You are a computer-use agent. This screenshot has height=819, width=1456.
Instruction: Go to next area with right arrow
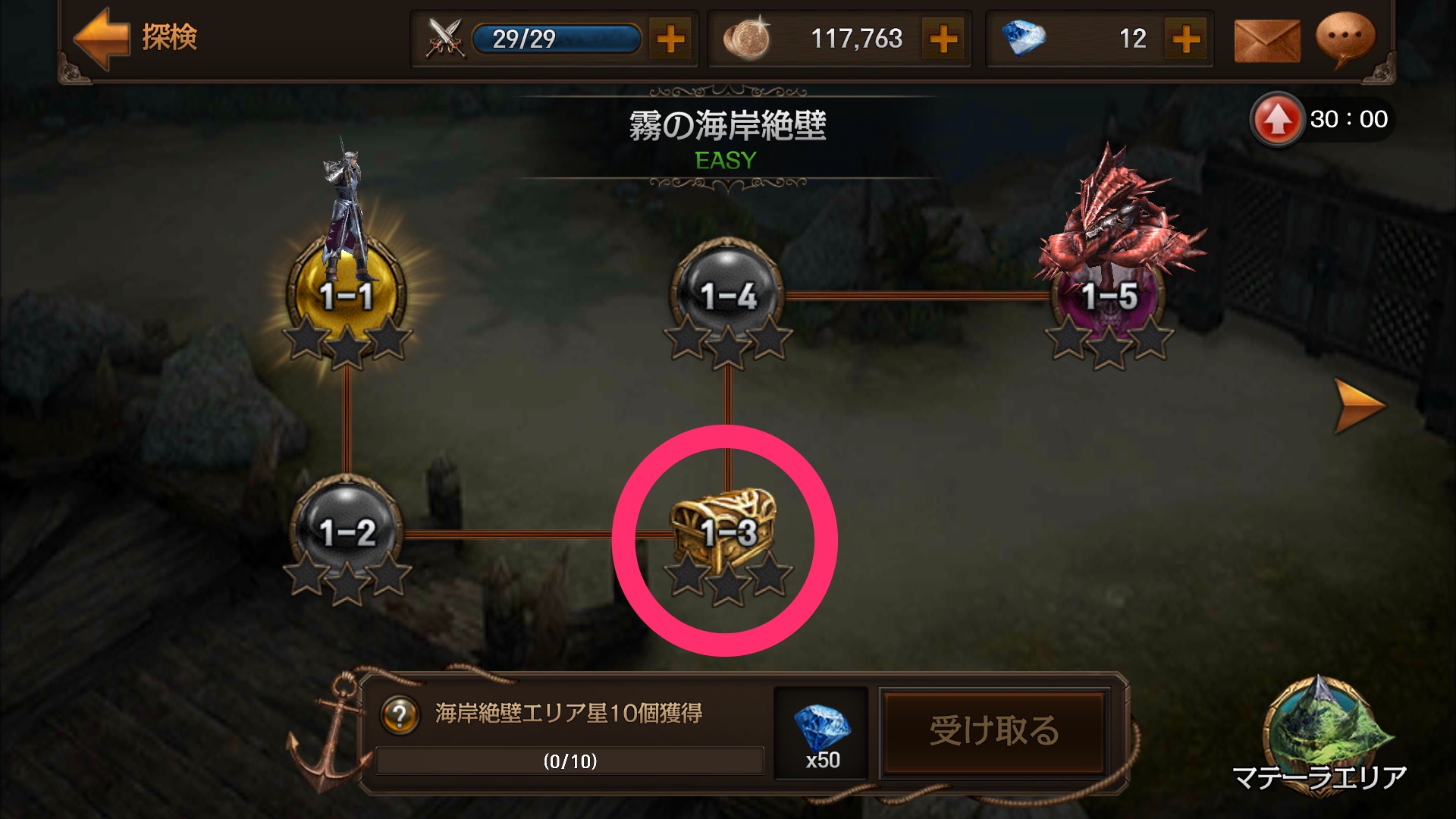1357,406
